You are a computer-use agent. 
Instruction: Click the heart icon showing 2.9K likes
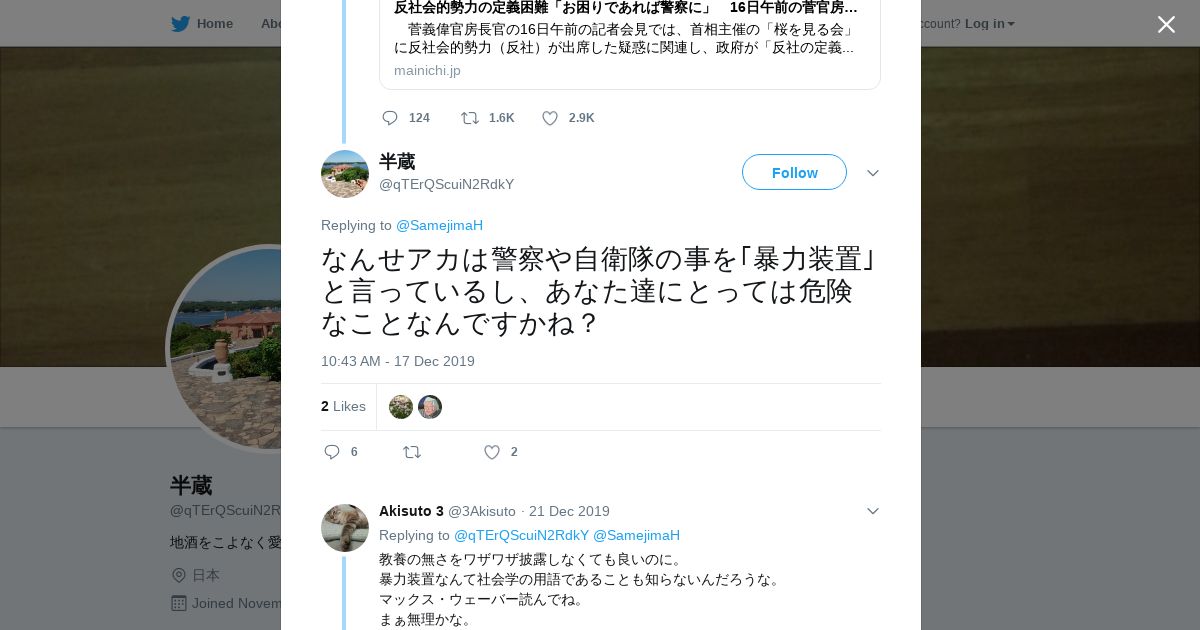550,118
